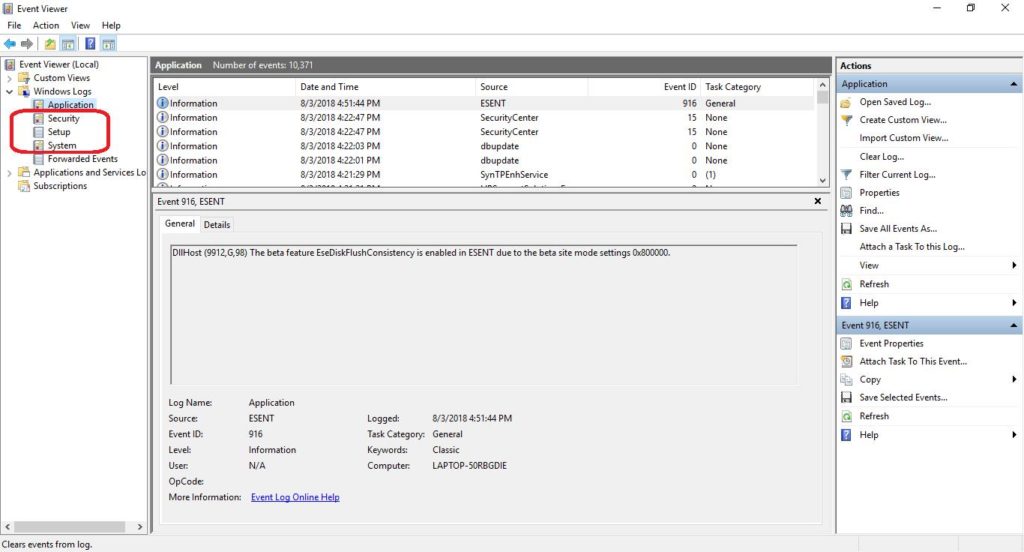Click the Create Custom View funnel icon

pyautogui.click(x=846, y=120)
